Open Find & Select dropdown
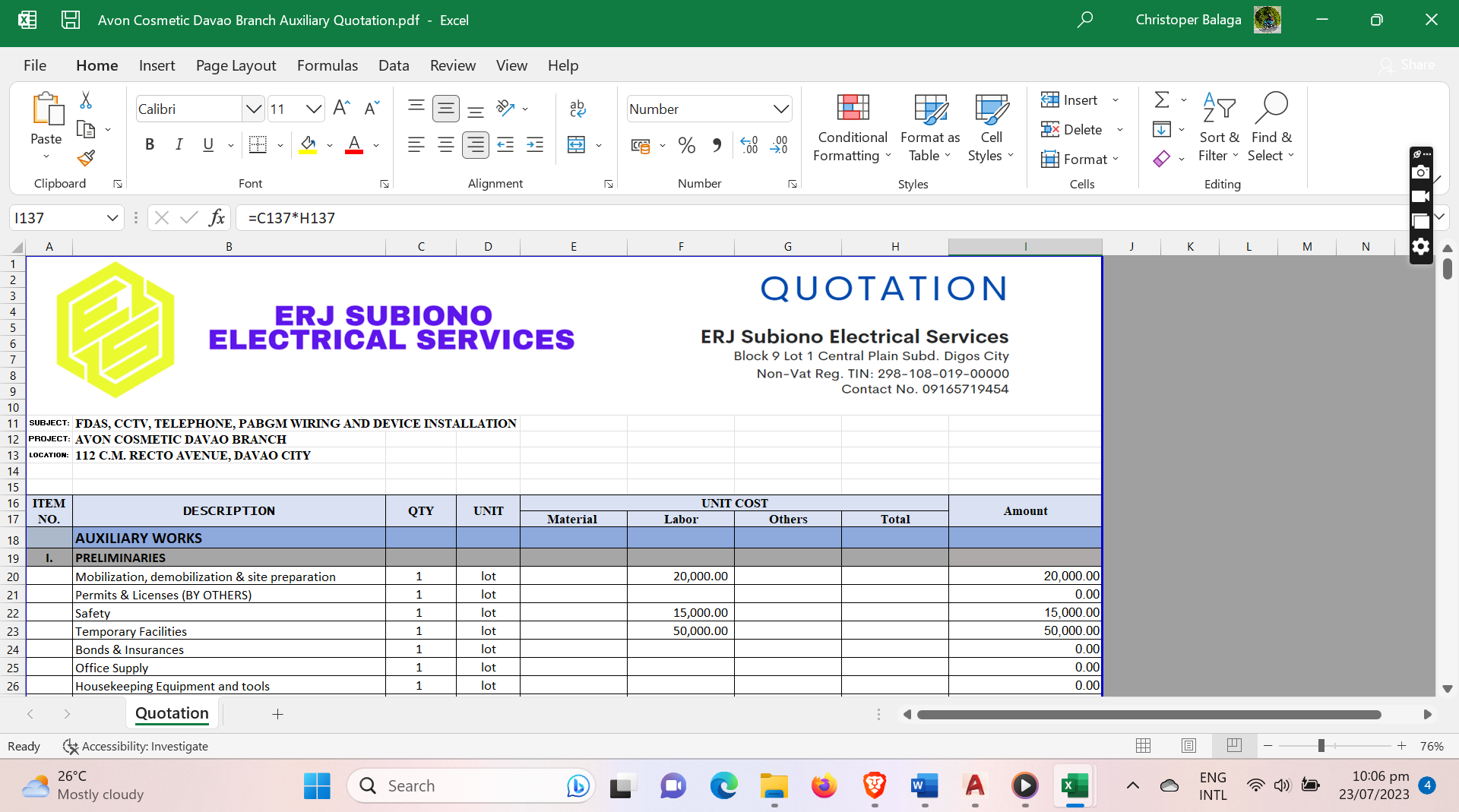 point(1271,128)
